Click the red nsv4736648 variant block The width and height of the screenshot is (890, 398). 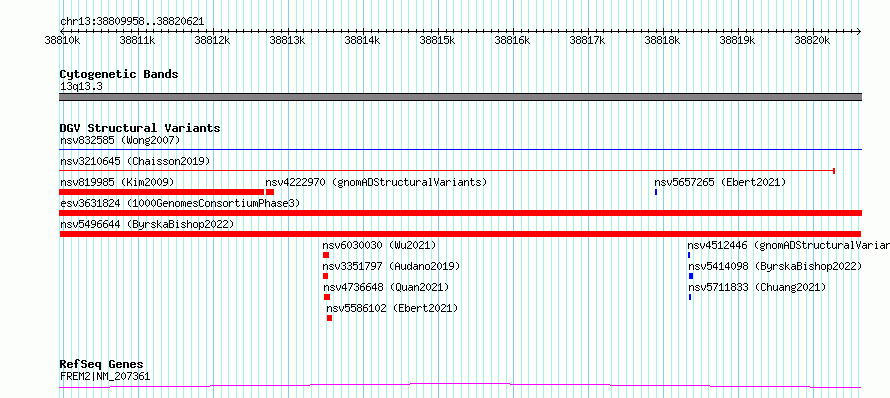(327, 297)
